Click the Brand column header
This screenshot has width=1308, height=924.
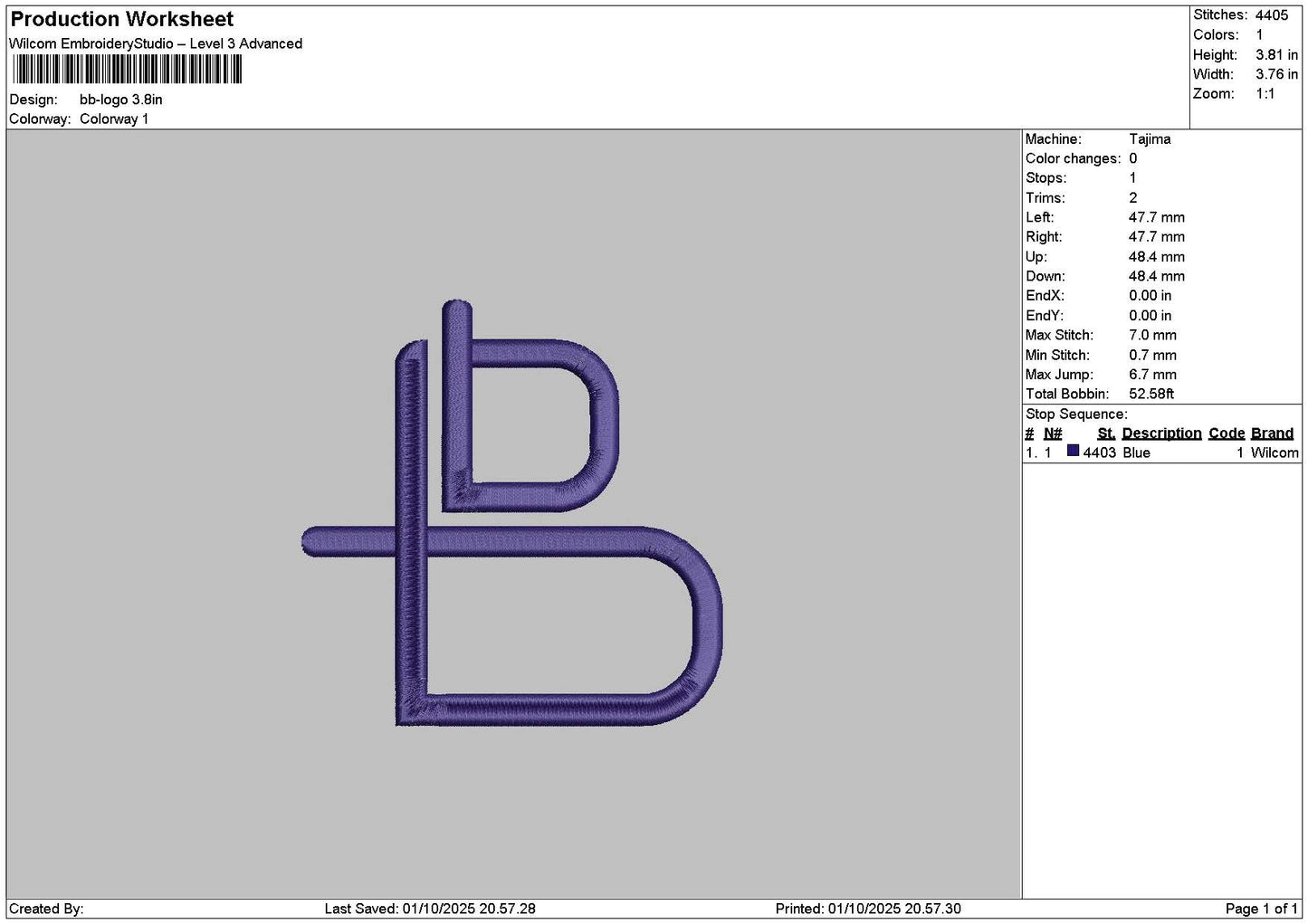click(x=1272, y=433)
